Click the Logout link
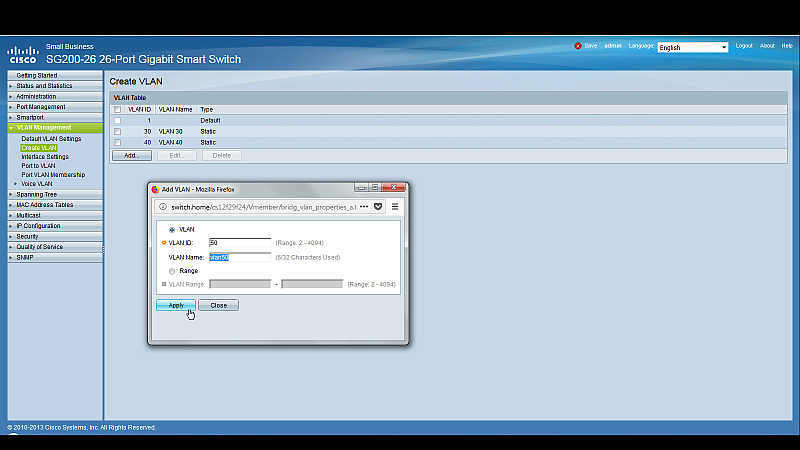The height and width of the screenshot is (450, 800). tap(744, 46)
